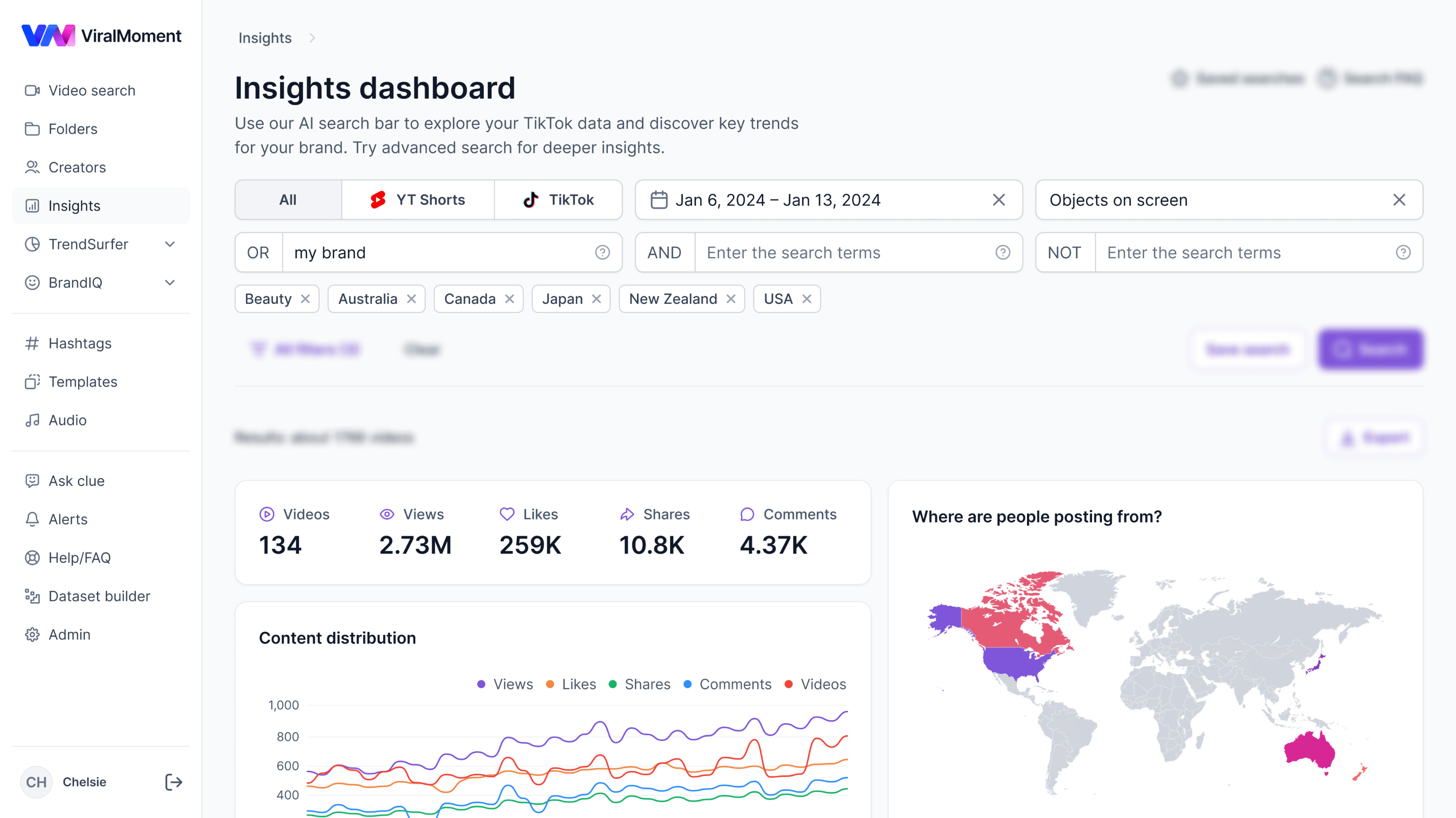Clear the Objects on screen selection
1456x818 pixels.
[1399, 200]
